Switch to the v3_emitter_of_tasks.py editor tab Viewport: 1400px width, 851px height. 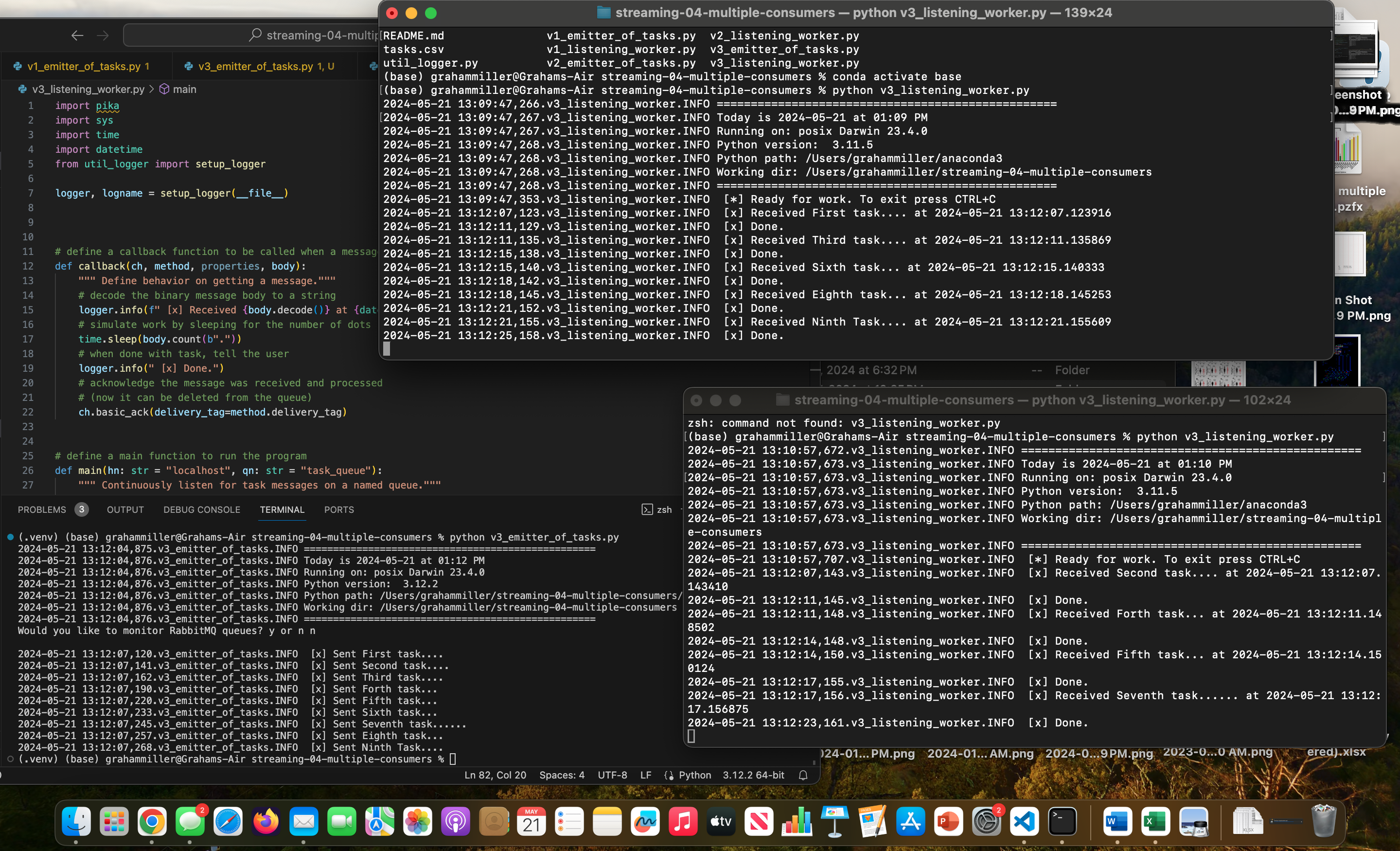(255, 67)
